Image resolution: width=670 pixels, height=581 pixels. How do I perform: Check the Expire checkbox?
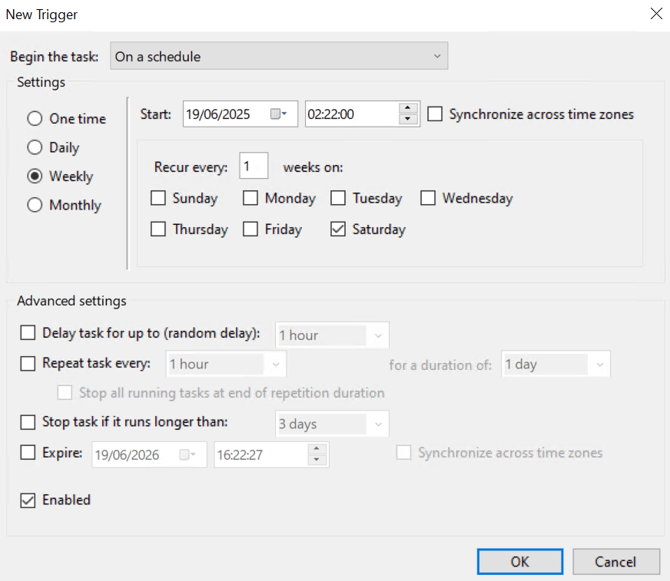pos(28,452)
